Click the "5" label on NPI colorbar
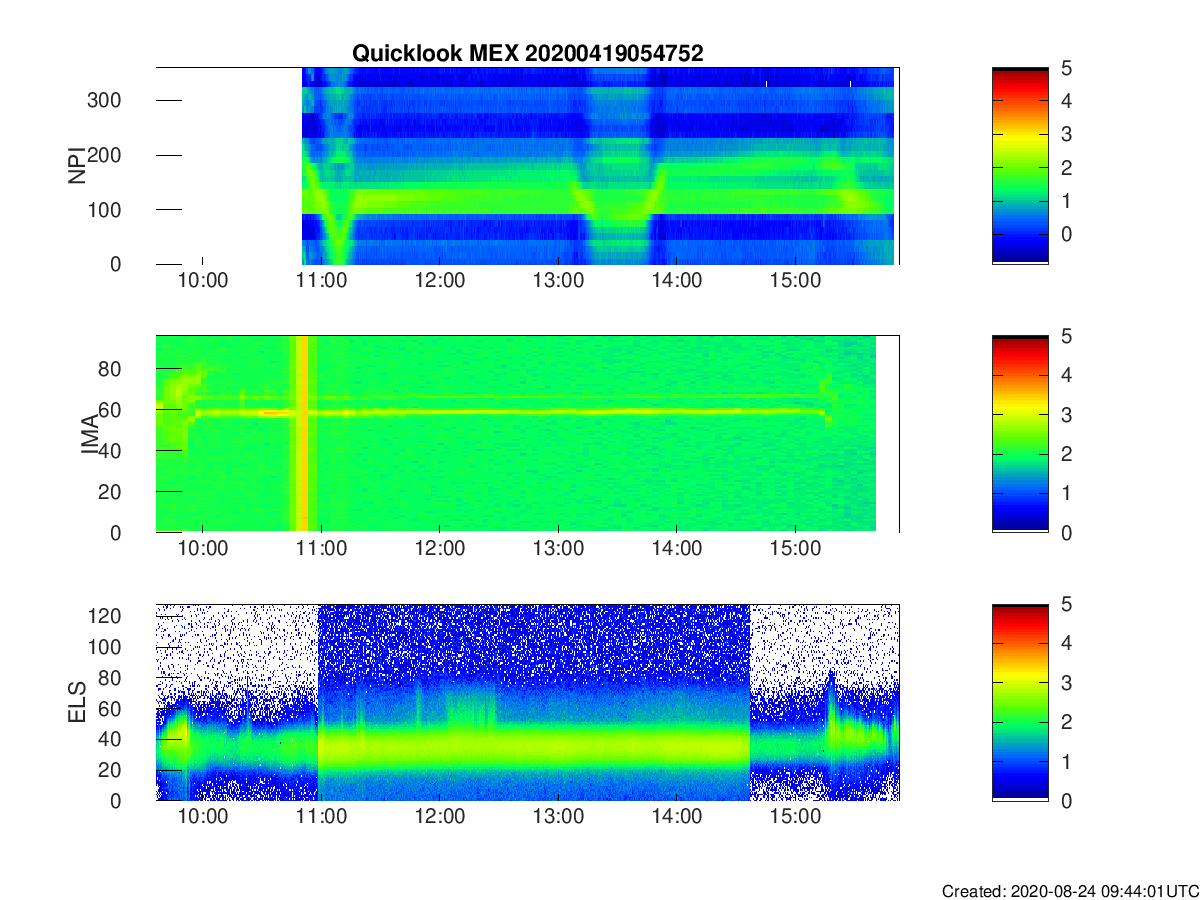The height and width of the screenshot is (900, 1200). coord(1067,68)
